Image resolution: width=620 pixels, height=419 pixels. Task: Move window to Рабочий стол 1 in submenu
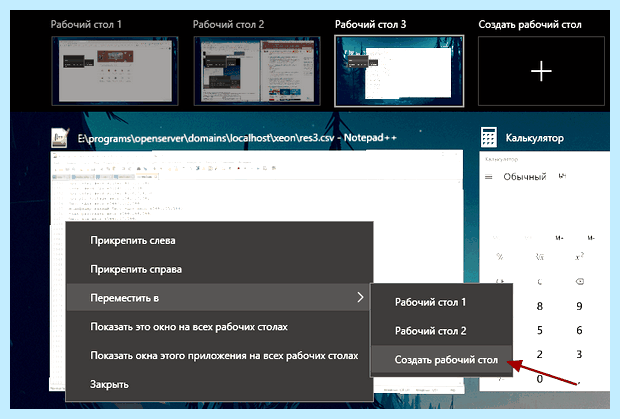(x=442, y=302)
